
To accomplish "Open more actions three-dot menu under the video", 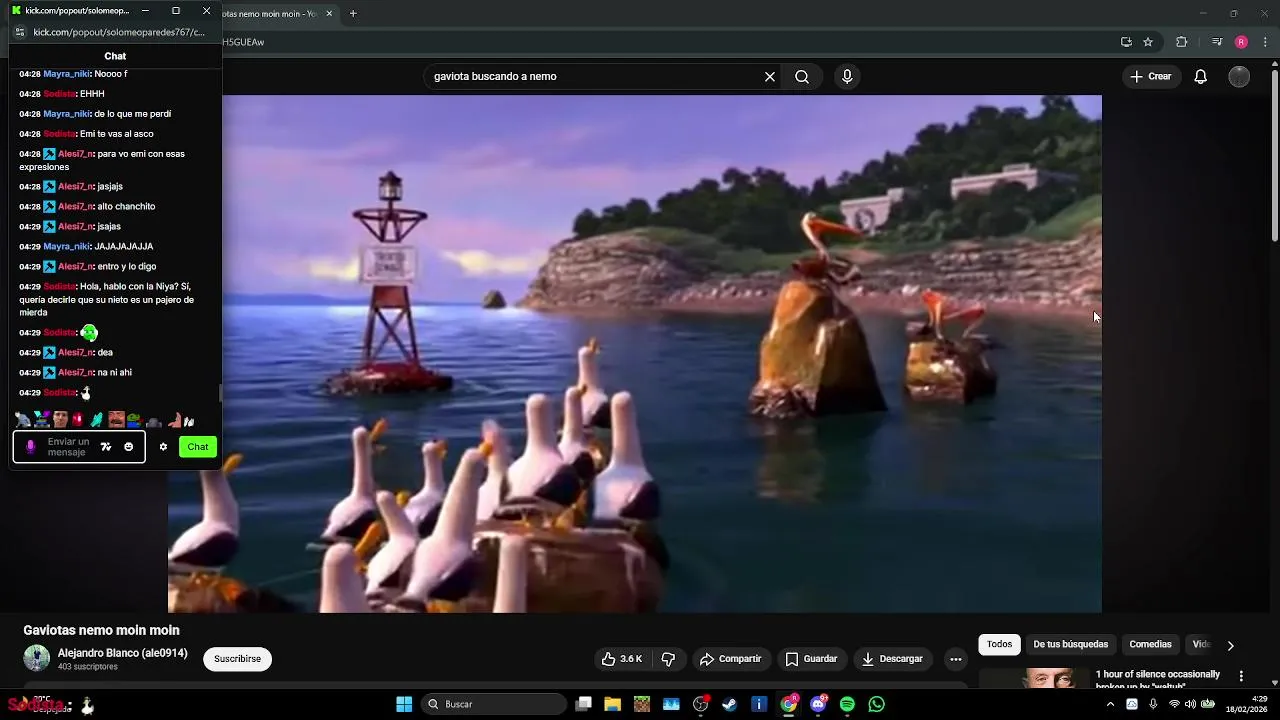I will click(x=956, y=659).
